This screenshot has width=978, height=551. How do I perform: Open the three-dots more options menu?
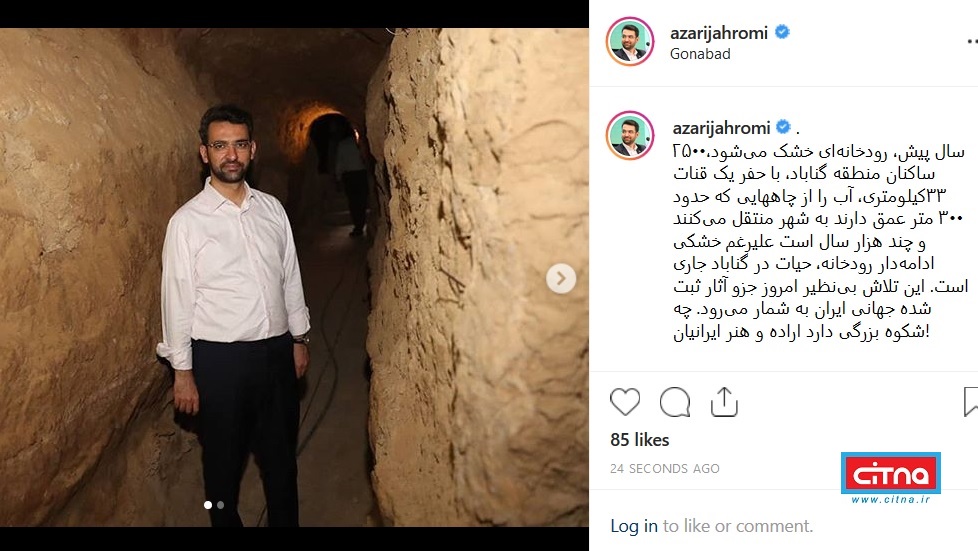pyautogui.click(x=972, y=41)
